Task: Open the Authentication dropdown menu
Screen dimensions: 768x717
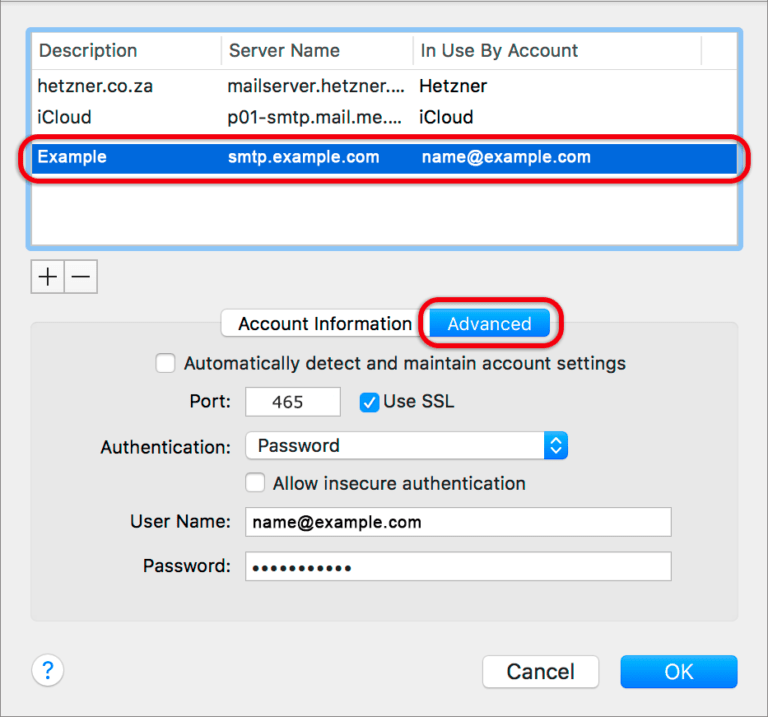Action: point(407,446)
